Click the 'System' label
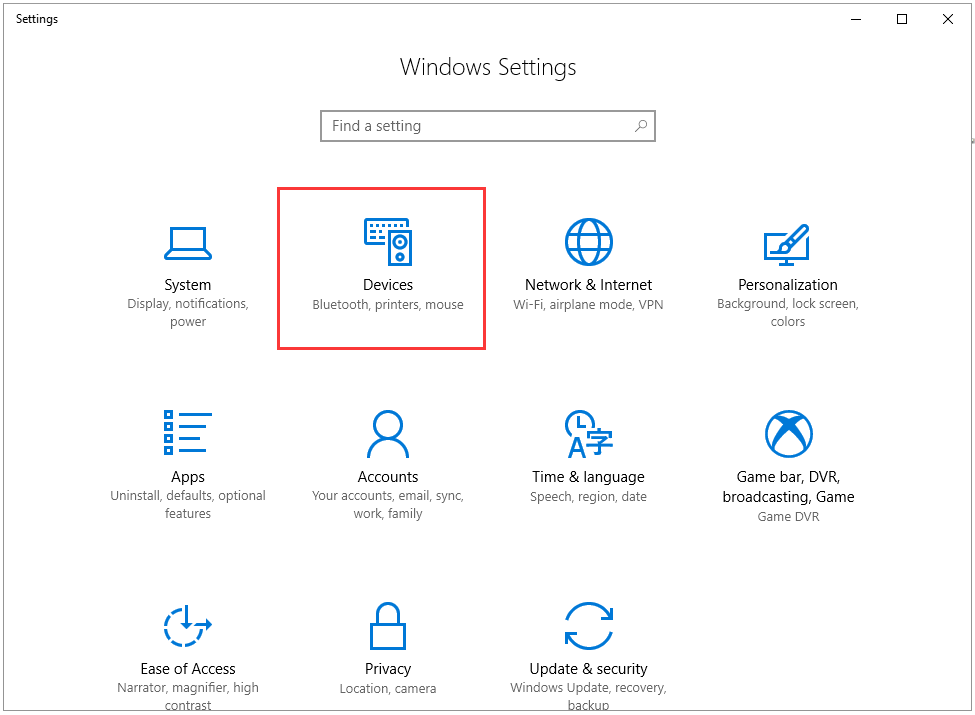The image size is (975, 715). (188, 285)
